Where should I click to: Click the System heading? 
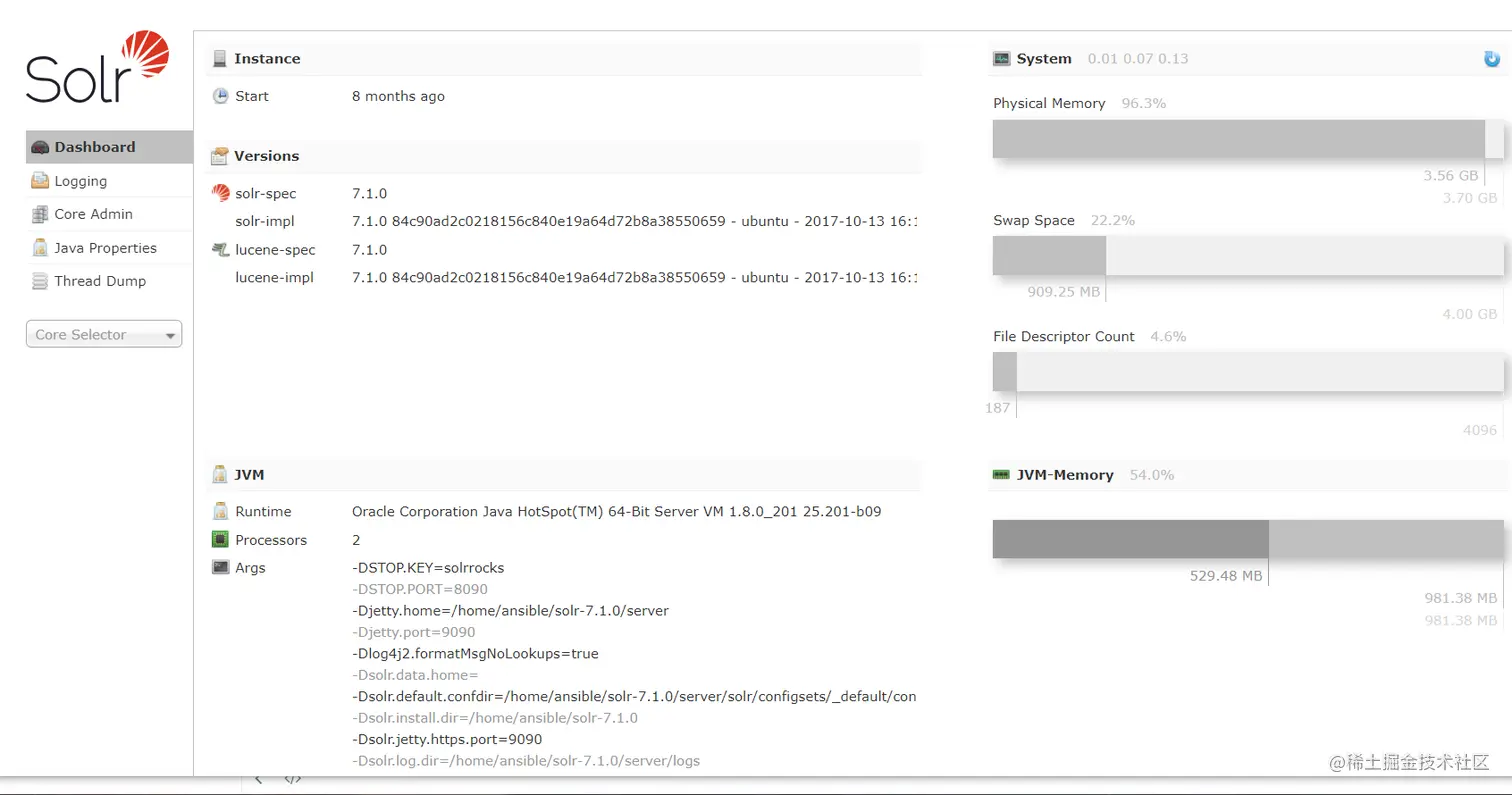[x=1044, y=59]
